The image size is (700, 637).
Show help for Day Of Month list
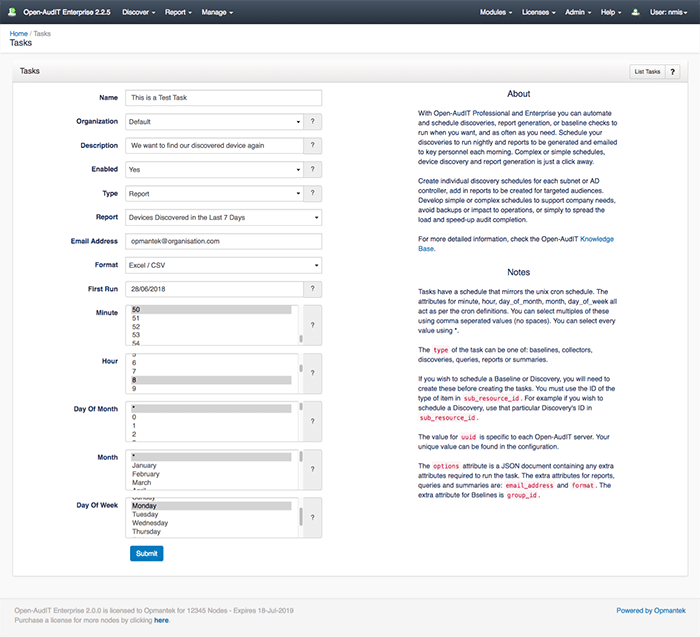point(312,421)
